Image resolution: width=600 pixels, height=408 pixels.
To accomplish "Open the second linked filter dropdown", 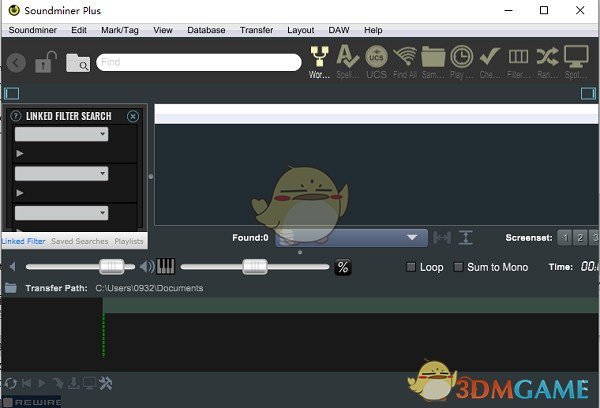I will coord(62,173).
